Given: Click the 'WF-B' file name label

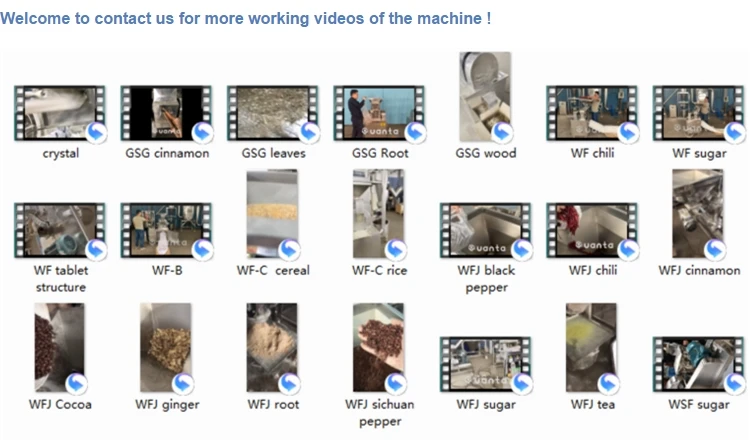Looking at the screenshot, I should pos(167,270).
